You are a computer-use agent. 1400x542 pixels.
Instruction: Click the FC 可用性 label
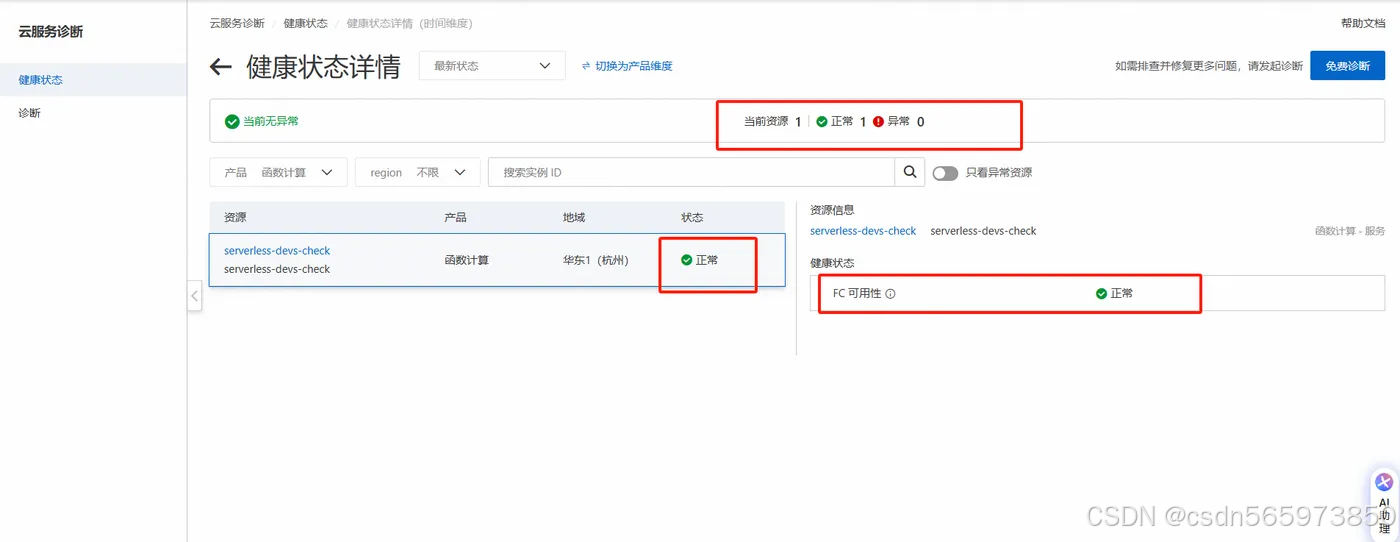pyautogui.click(x=857, y=294)
